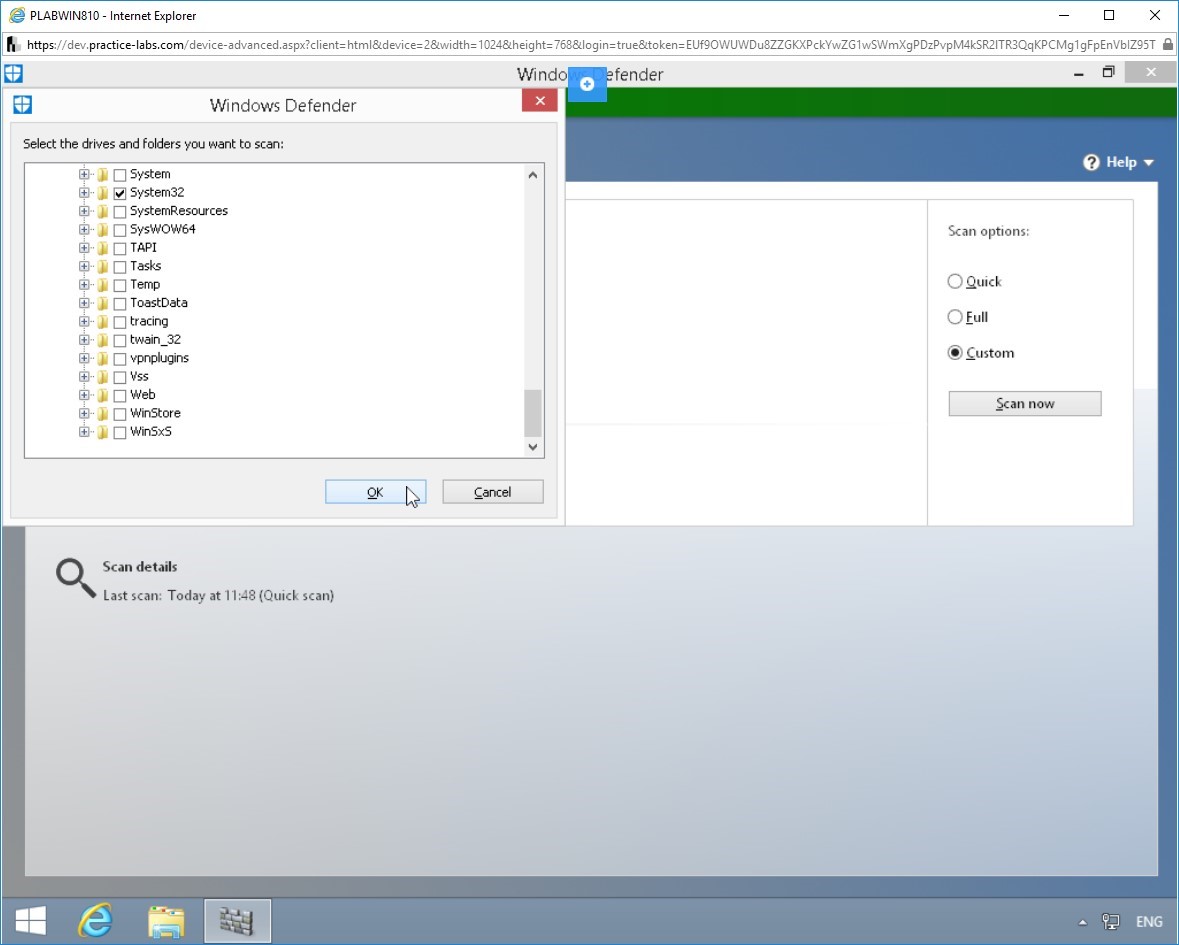The height and width of the screenshot is (945, 1179).
Task: Click the folder tree scrollbar thumb
Action: tap(532, 413)
